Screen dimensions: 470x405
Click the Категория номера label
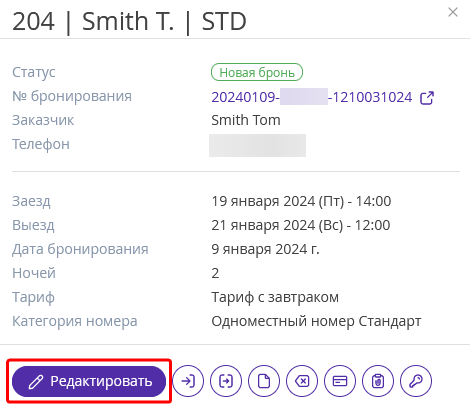pos(75,321)
